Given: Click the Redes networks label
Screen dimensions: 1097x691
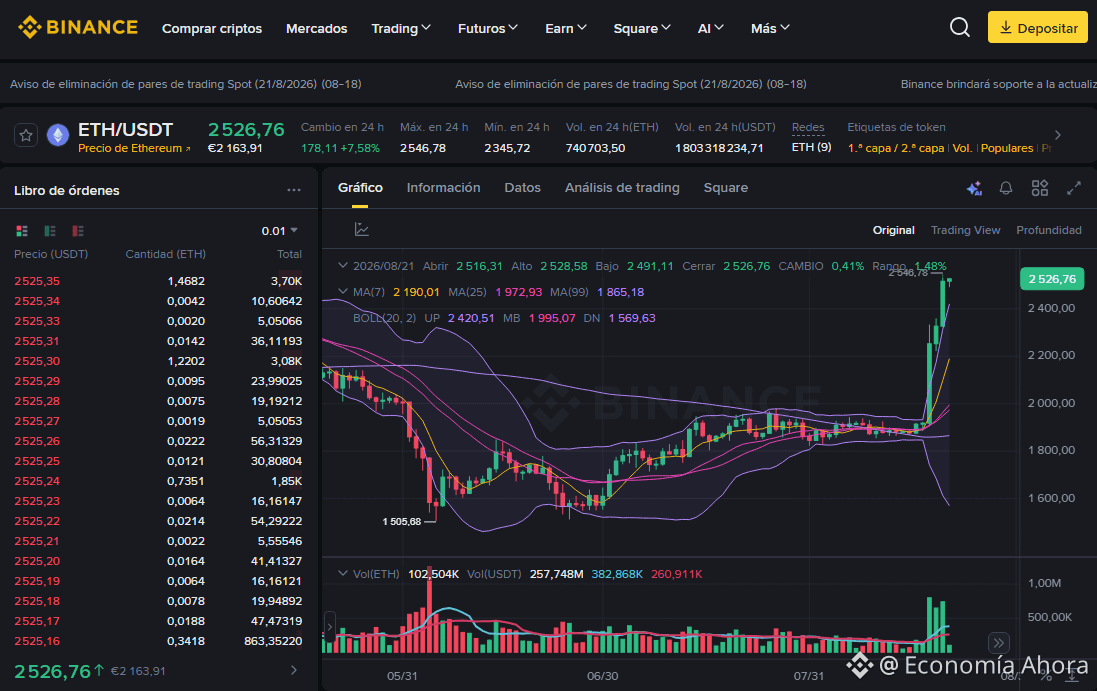Looking at the screenshot, I should [808, 127].
